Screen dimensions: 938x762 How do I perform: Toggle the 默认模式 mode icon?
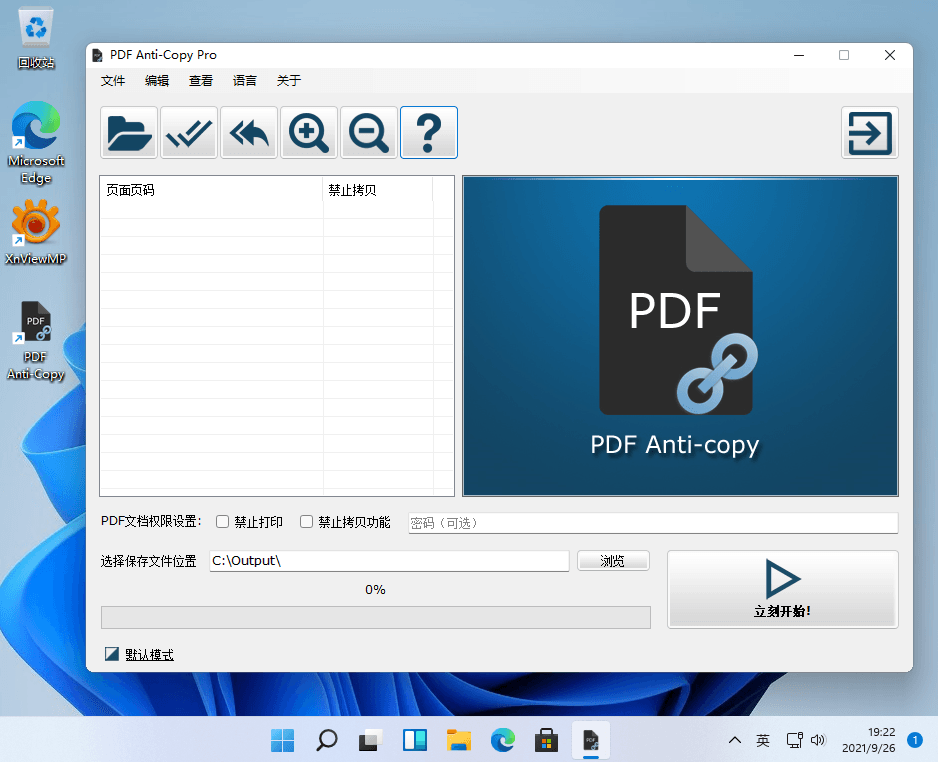(x=112, y=654)
